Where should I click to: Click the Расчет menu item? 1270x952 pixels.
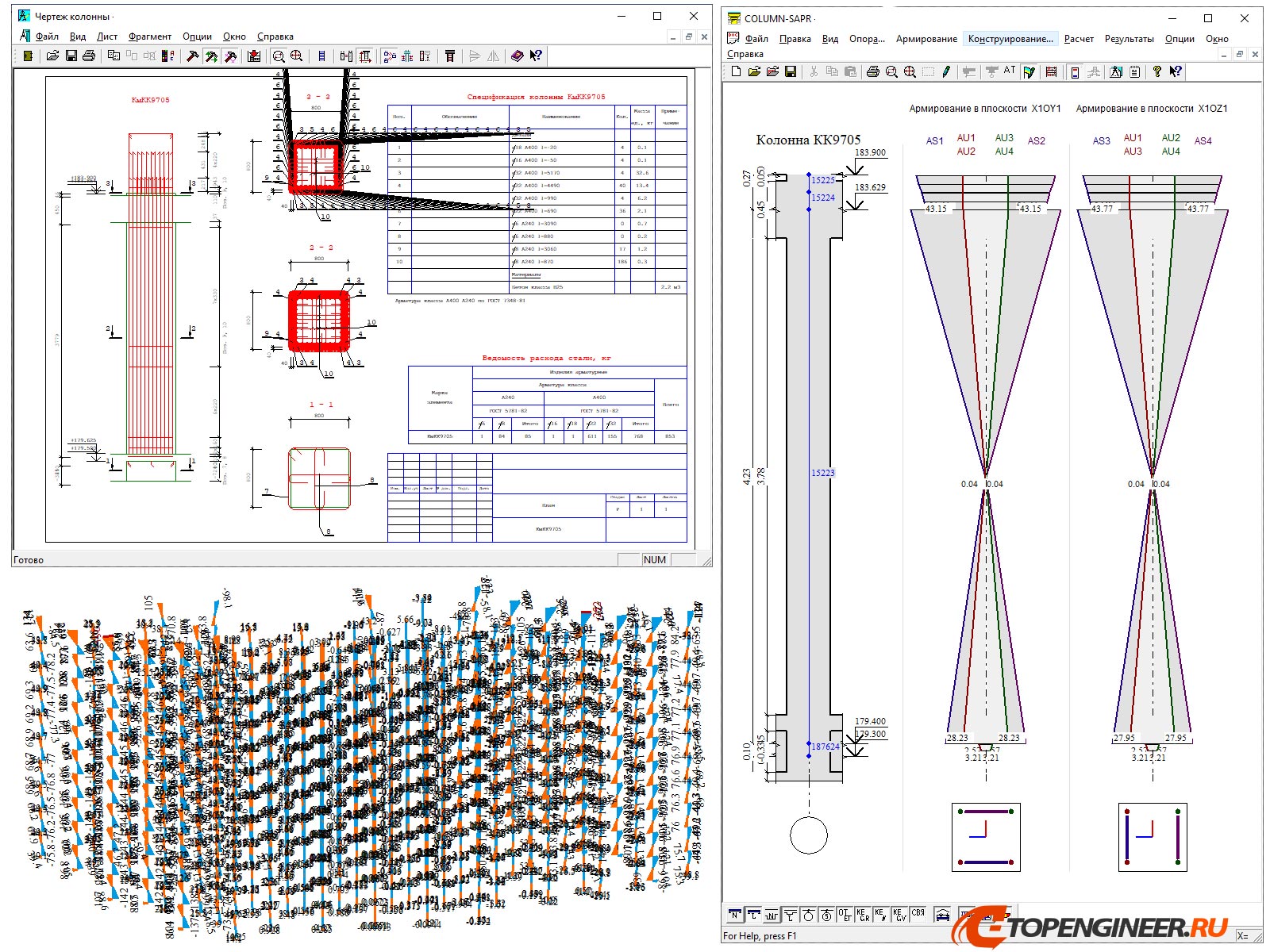[1079, 39]
